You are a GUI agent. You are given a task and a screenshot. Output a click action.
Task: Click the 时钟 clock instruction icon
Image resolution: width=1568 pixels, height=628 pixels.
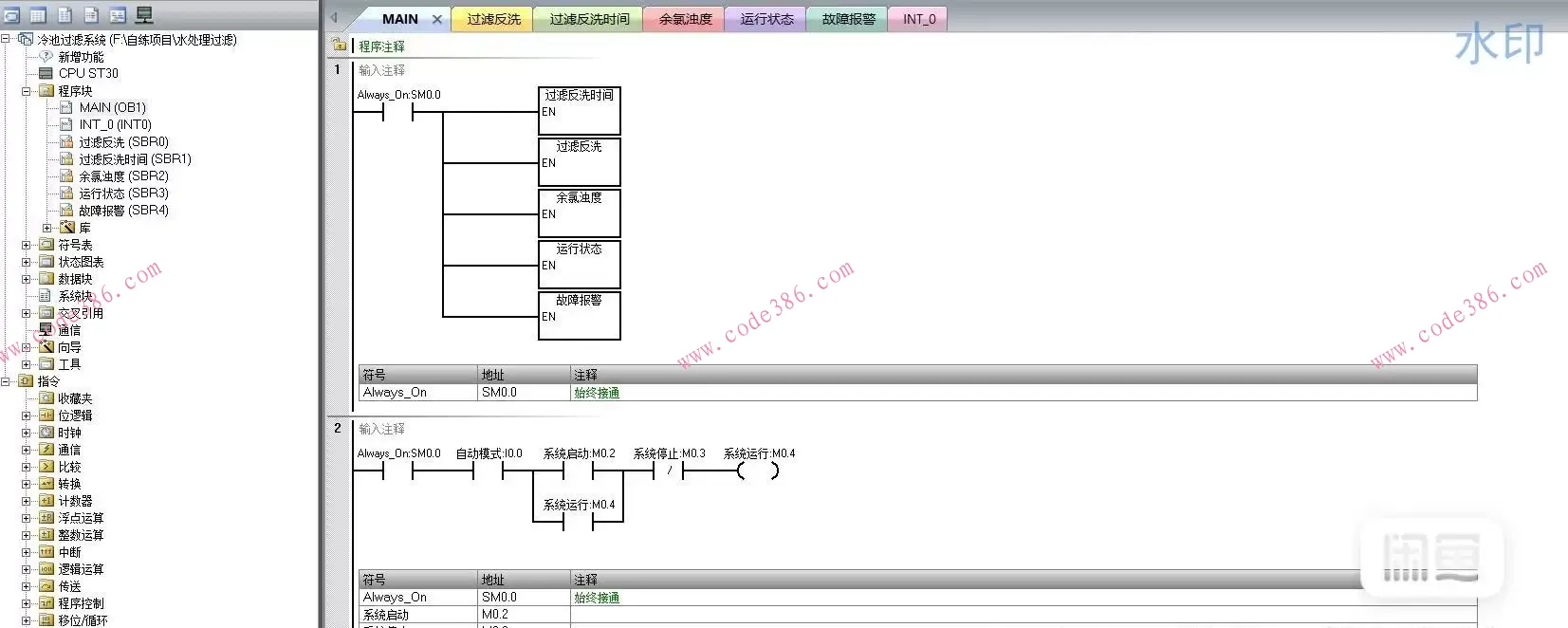(x=46, y=433)
